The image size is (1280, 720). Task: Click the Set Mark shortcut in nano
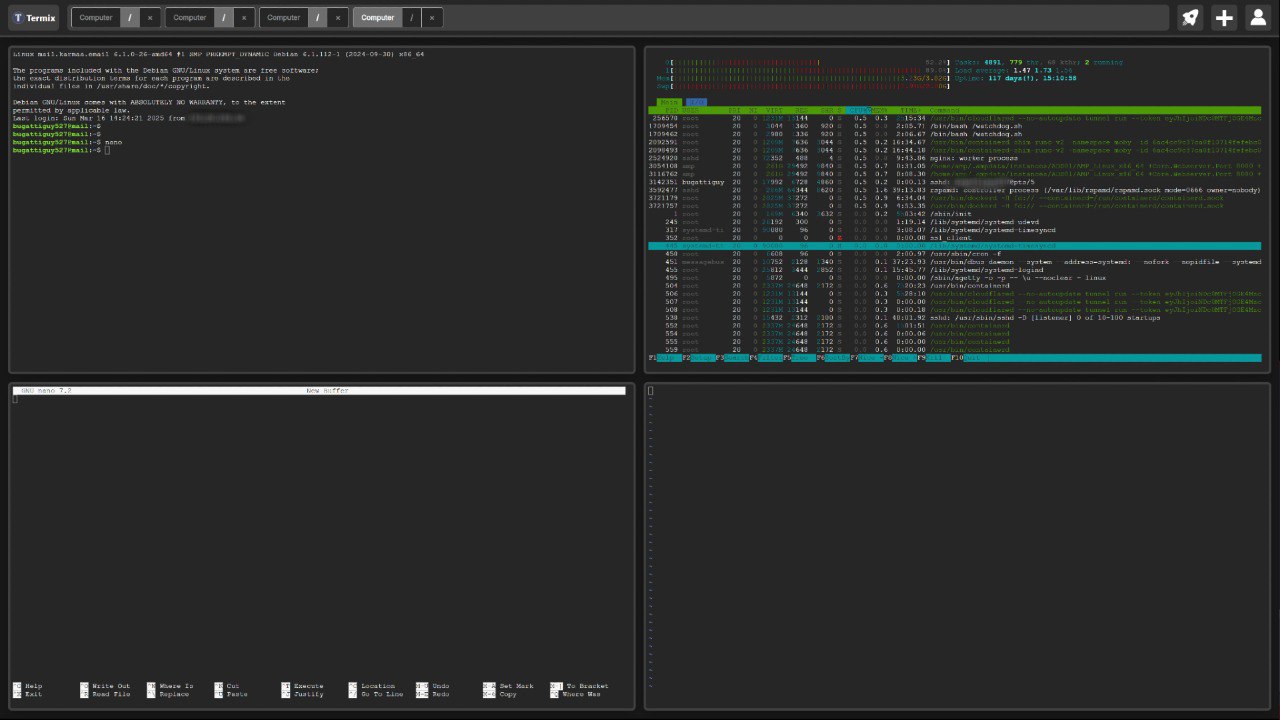(508, 686)
